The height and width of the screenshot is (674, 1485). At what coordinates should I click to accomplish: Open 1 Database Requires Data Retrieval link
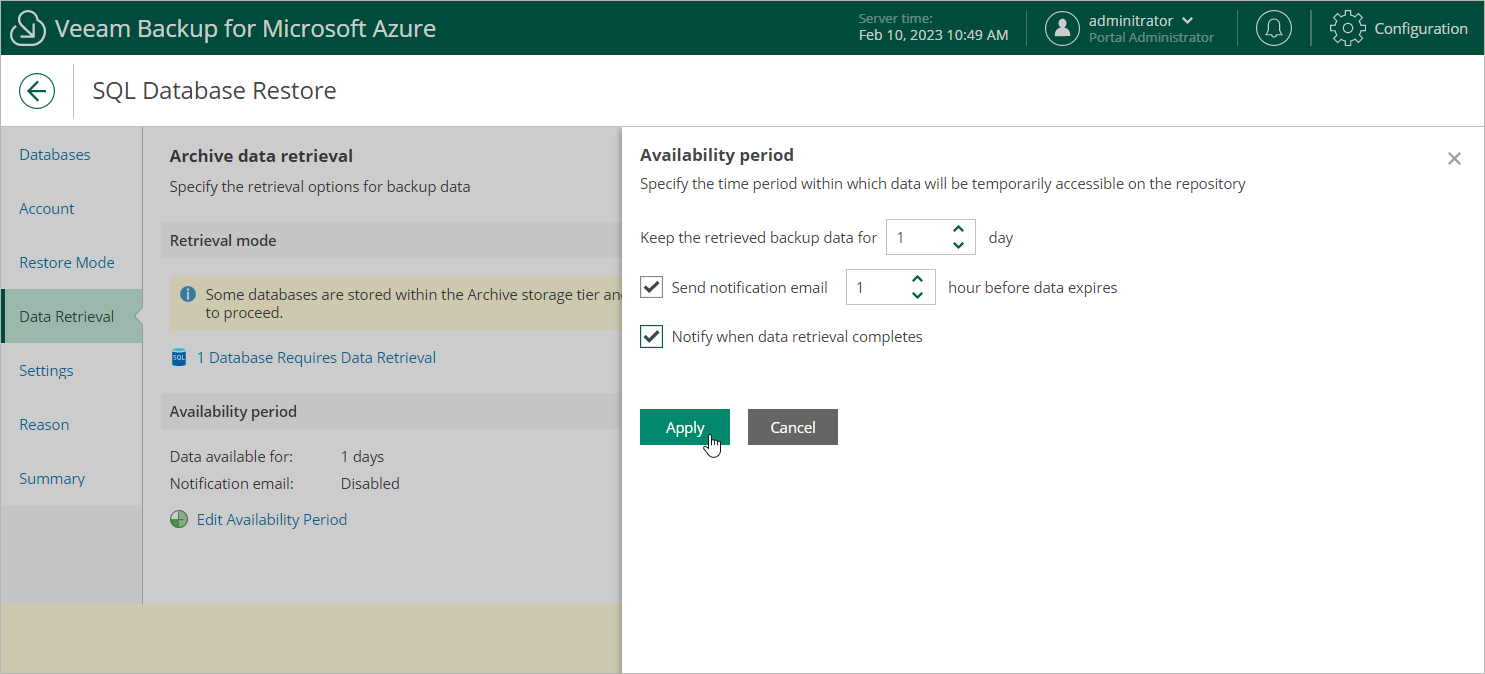tap(316, 358)
